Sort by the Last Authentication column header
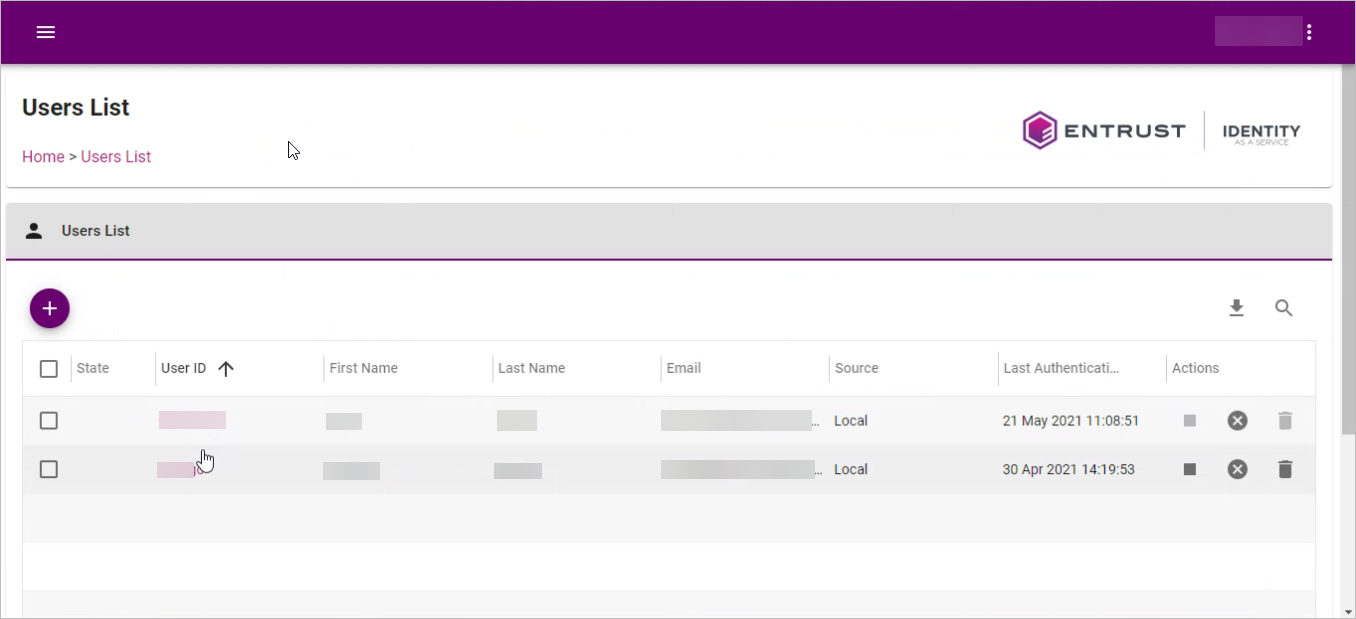Screen dimensions: 1356x619 (x=1061, y=368)
